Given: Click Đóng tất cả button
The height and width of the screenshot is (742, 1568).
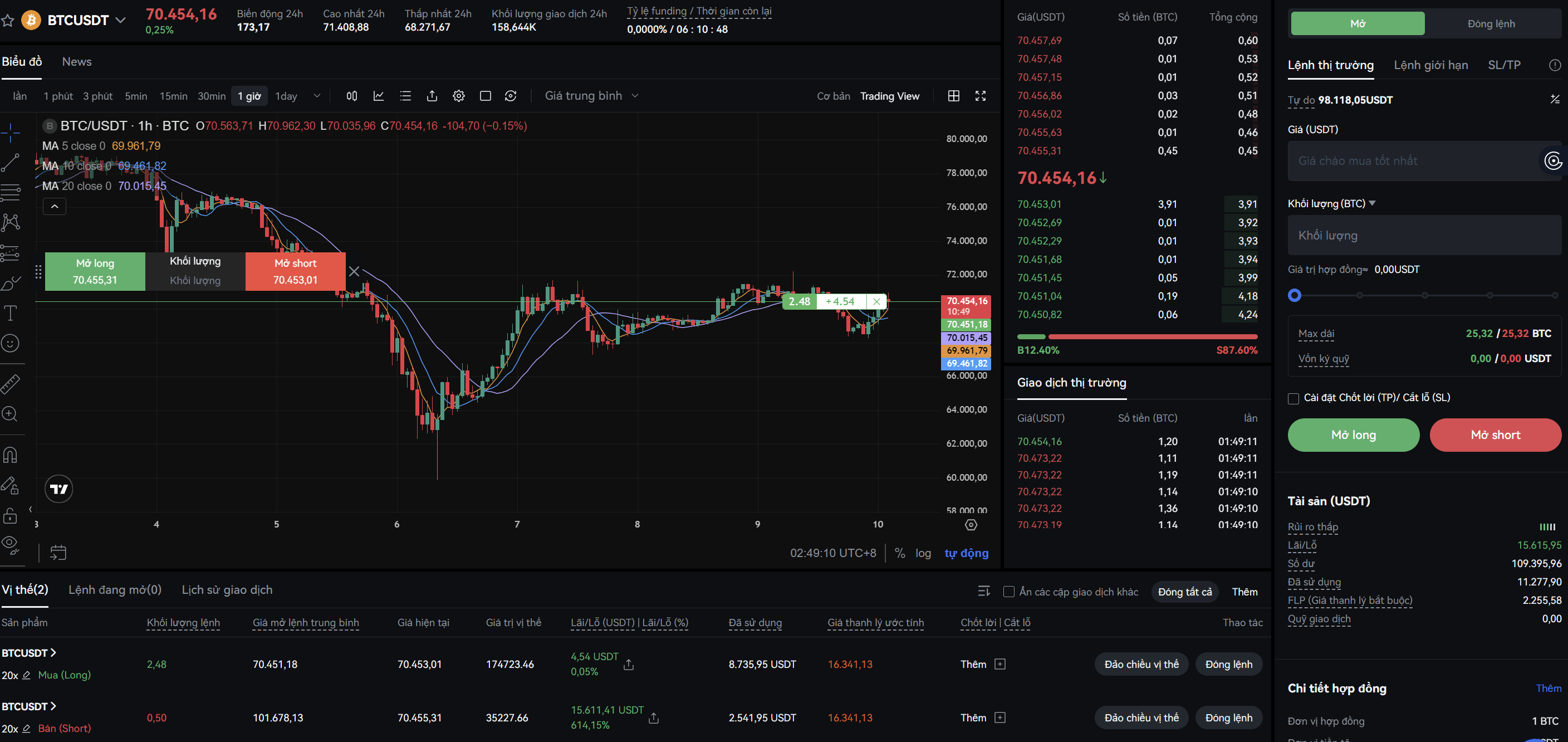Looking at the screenshot, I should pyautogui.click(x=1184, y=592).
